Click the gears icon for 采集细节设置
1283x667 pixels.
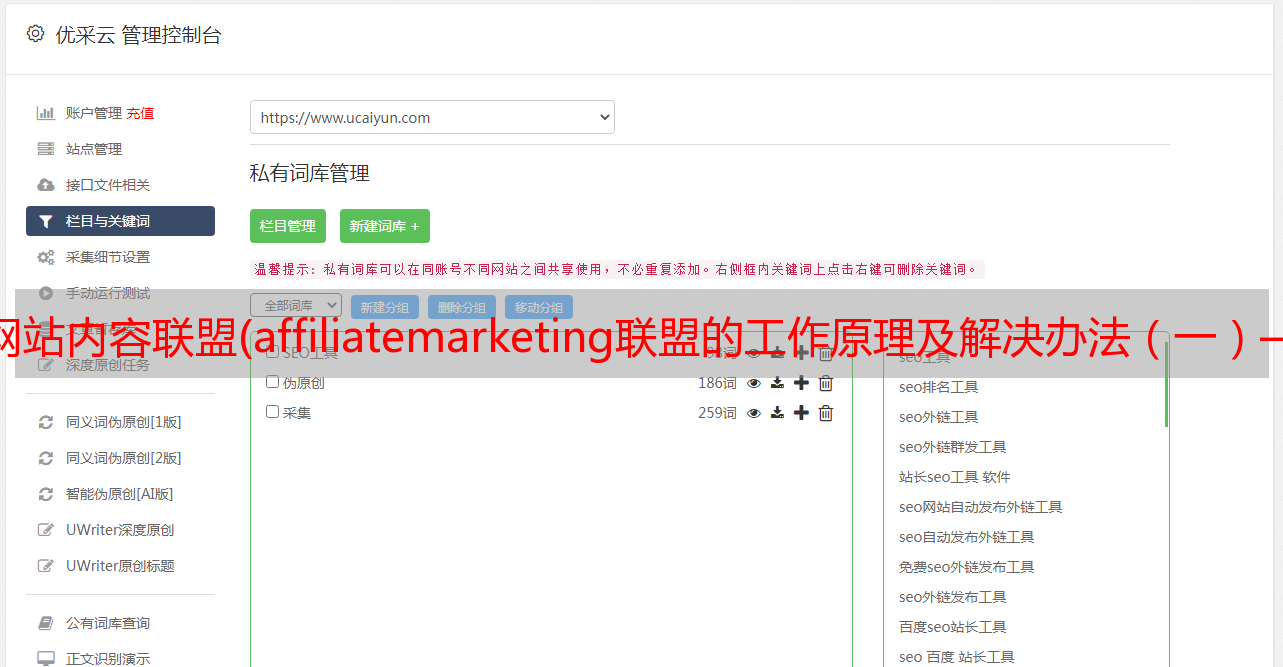click(x=45, y=257)
